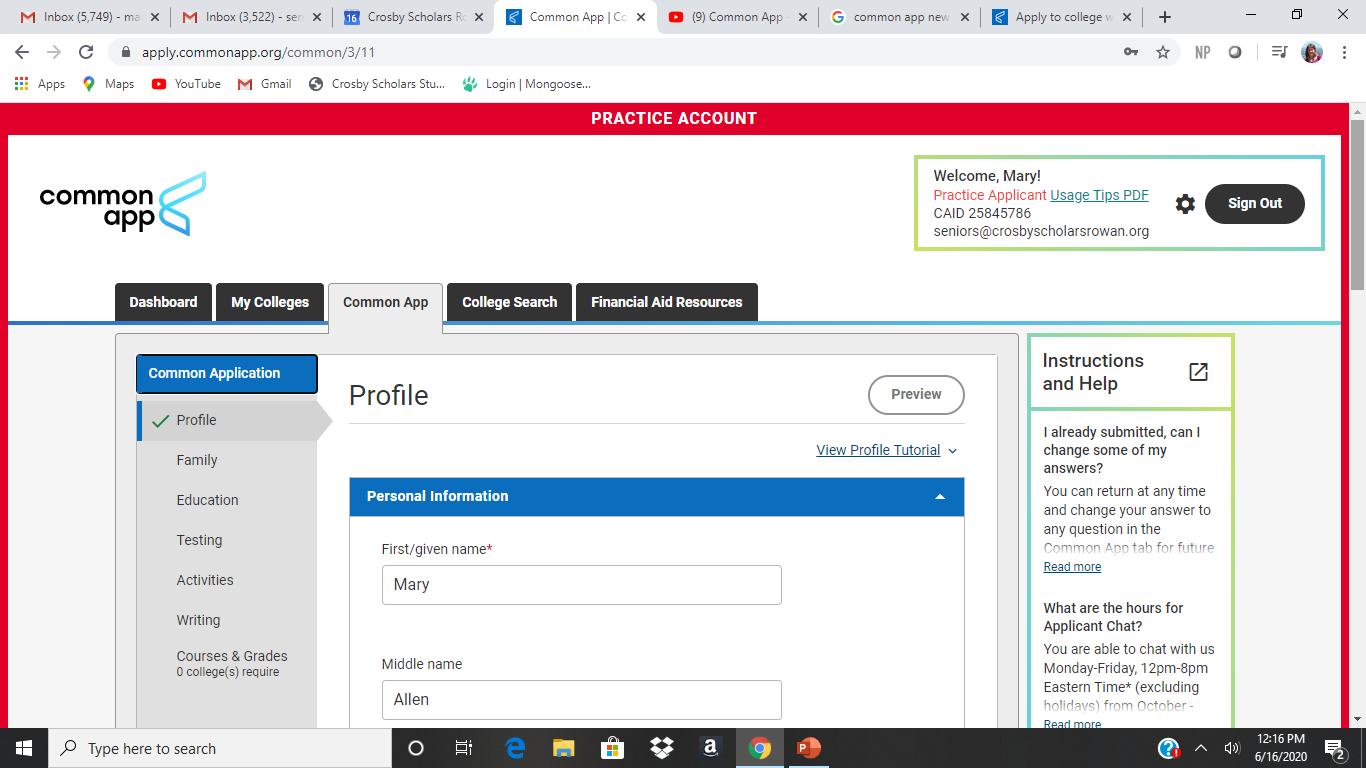Image resolution: width=1366 pixels, height=768 pixels.
Task: Click the Sign Out button
Action: [1255, 204]
